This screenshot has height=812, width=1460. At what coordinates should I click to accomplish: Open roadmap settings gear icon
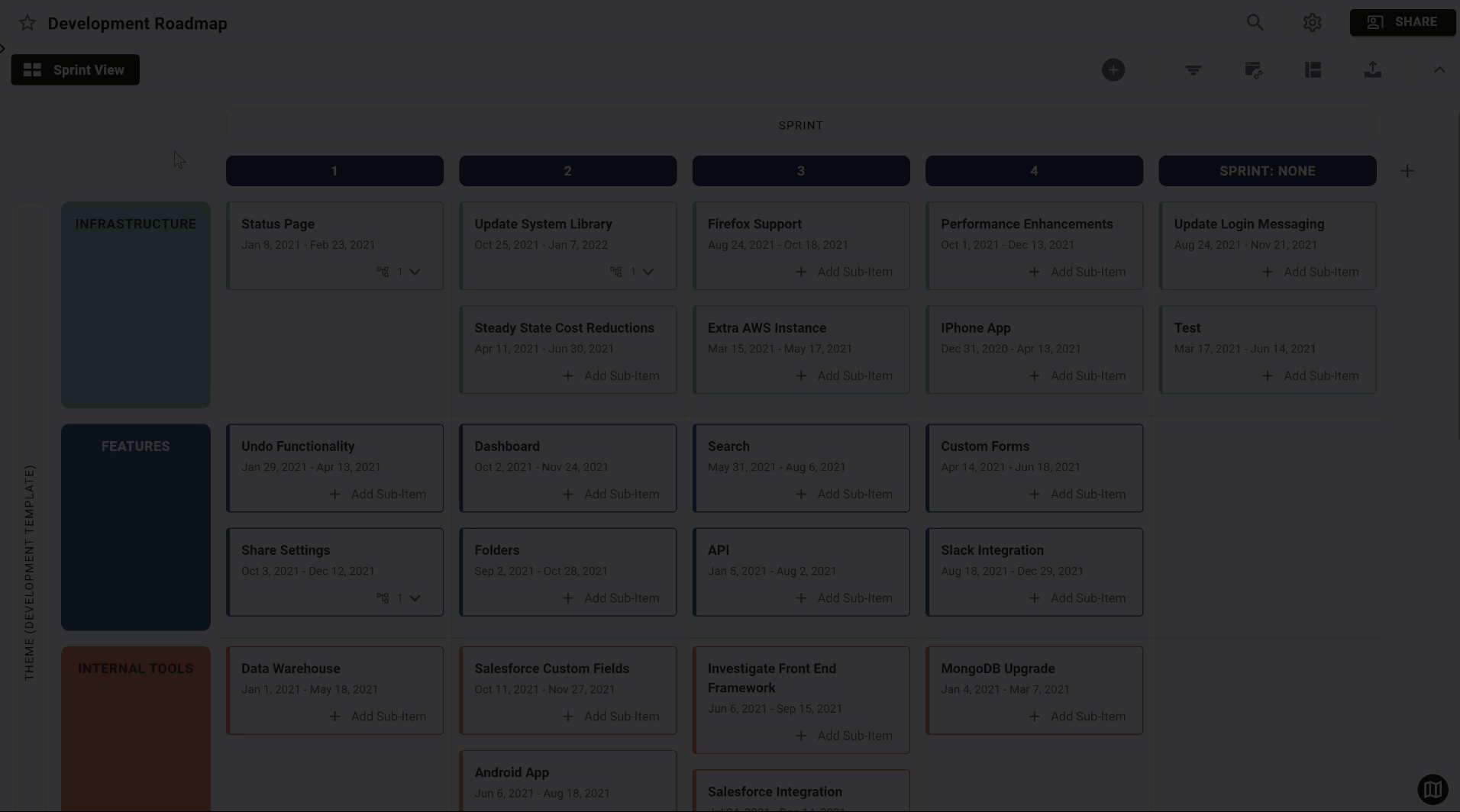1312,23
